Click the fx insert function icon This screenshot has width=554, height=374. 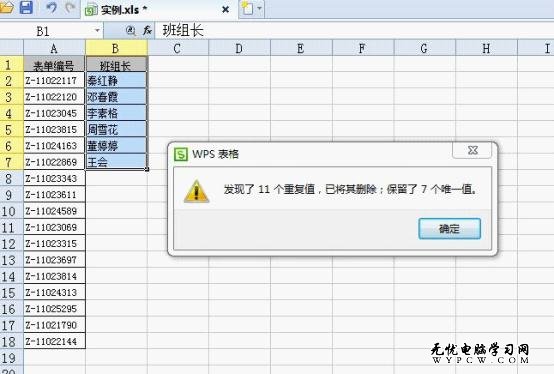click(x=147, y=31)
